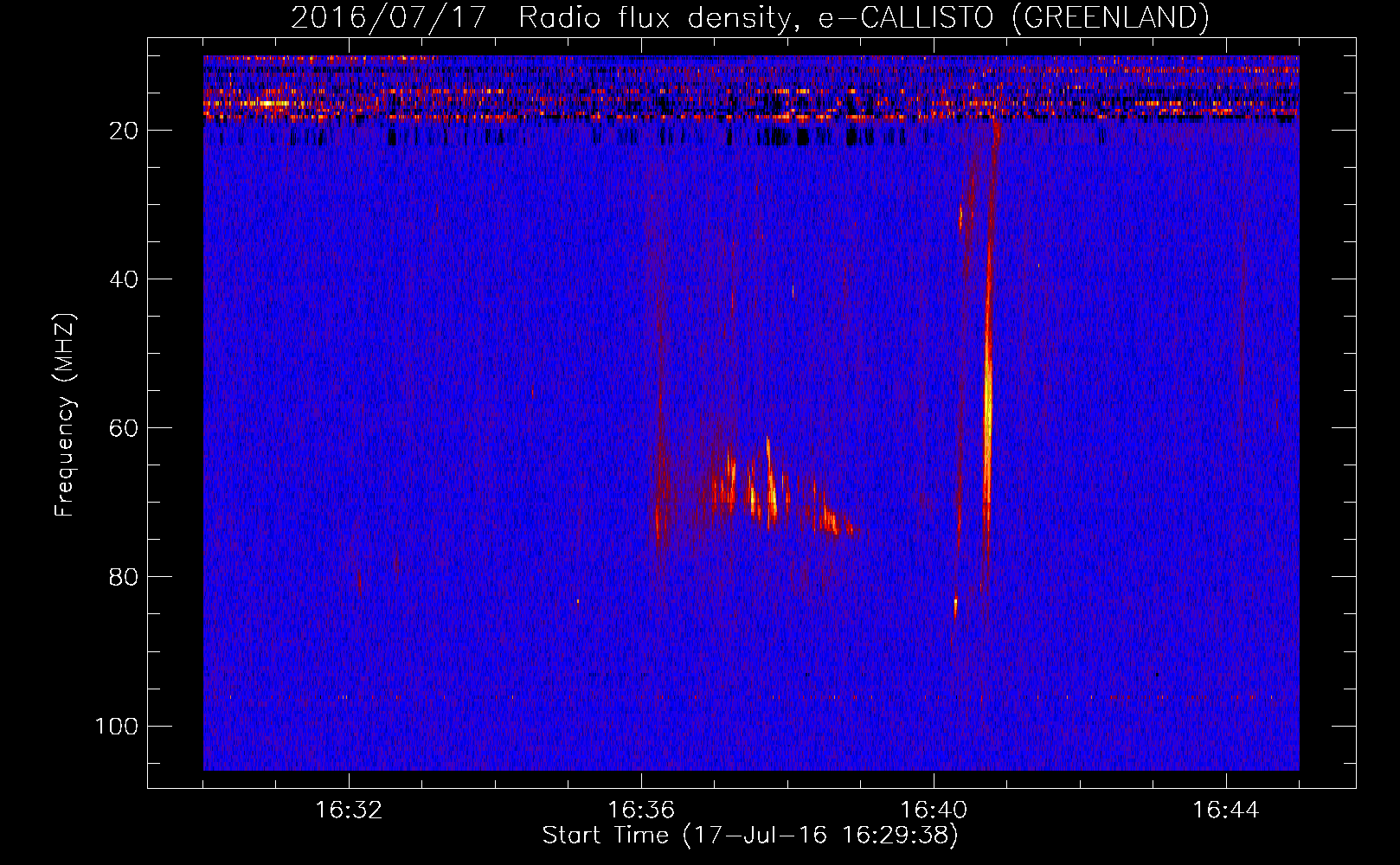The width and height of the screenshot is (1400, 865).
Task: Click the 16:32 time tick label
Action: (349, 811)
